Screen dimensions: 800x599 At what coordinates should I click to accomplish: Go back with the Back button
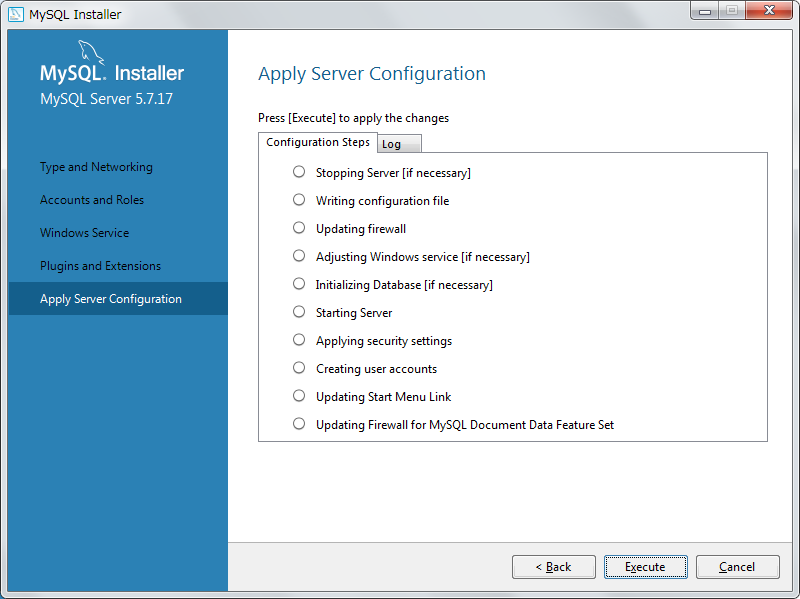pos(553,567)
